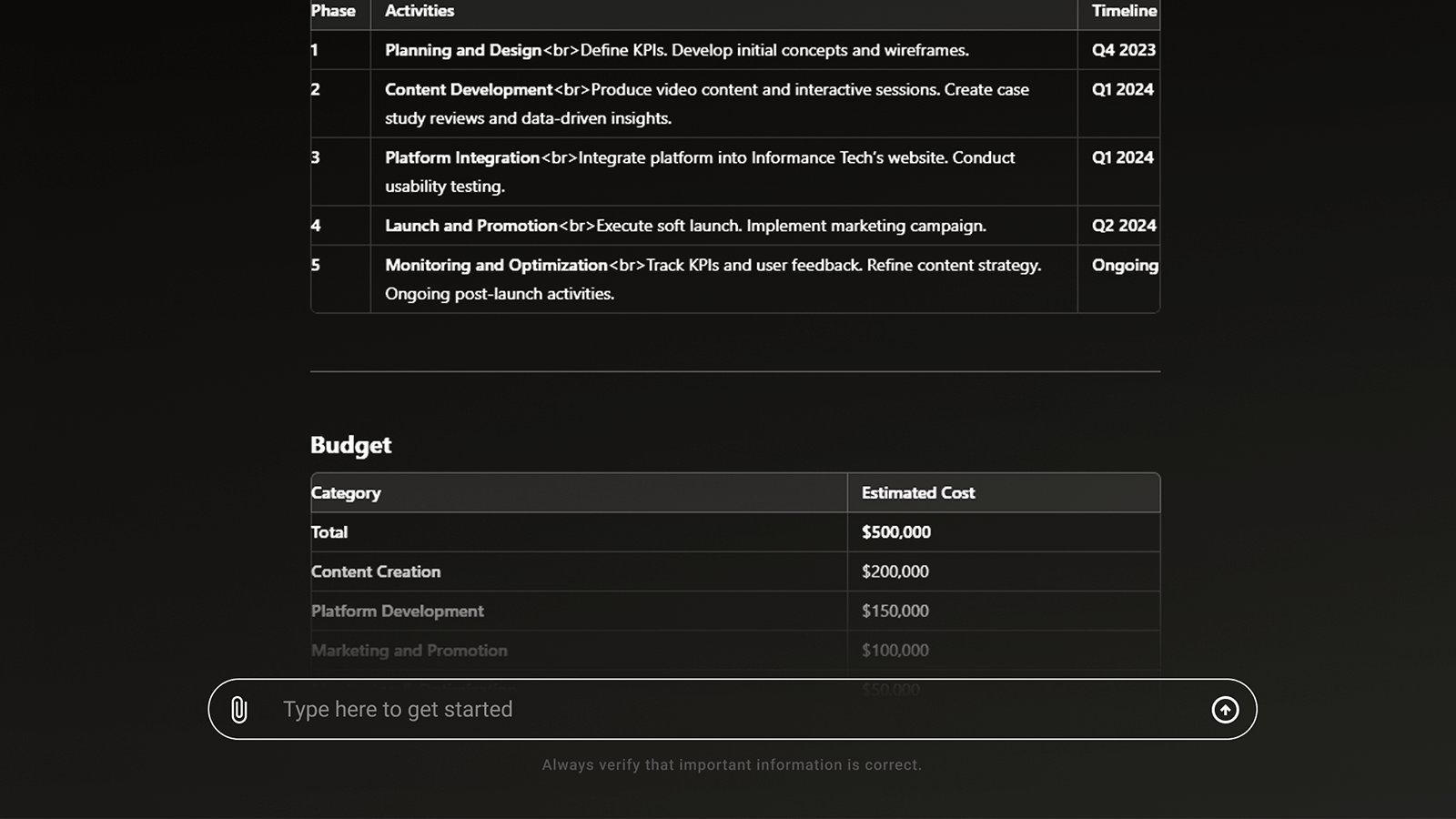Click the Platform Integration activity cell
The height and width of the screenshot is (819, 1456).
(699, 171)
